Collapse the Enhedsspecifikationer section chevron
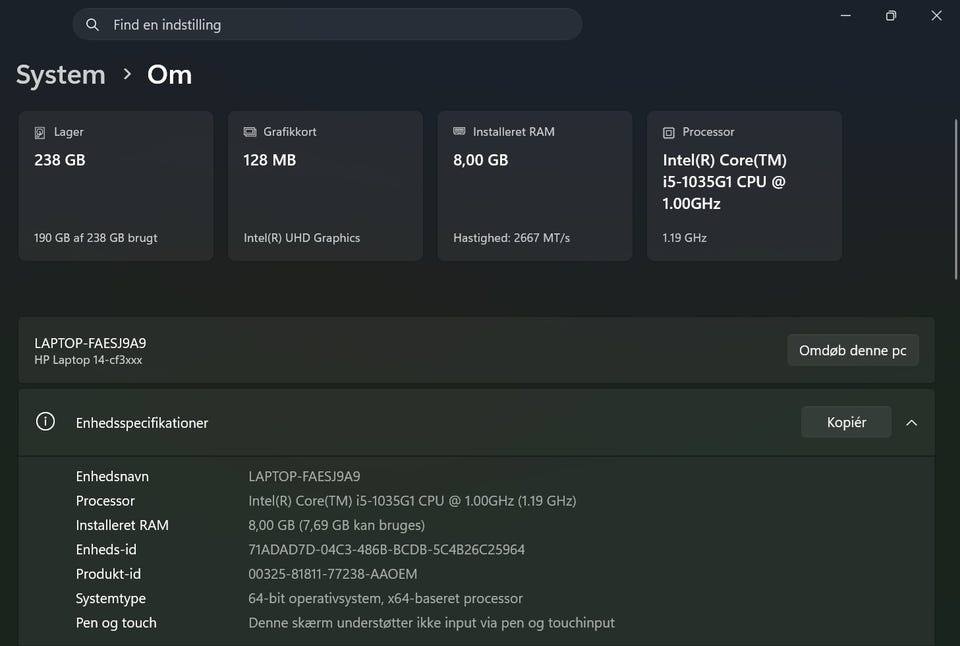 (x=911, y=423)
